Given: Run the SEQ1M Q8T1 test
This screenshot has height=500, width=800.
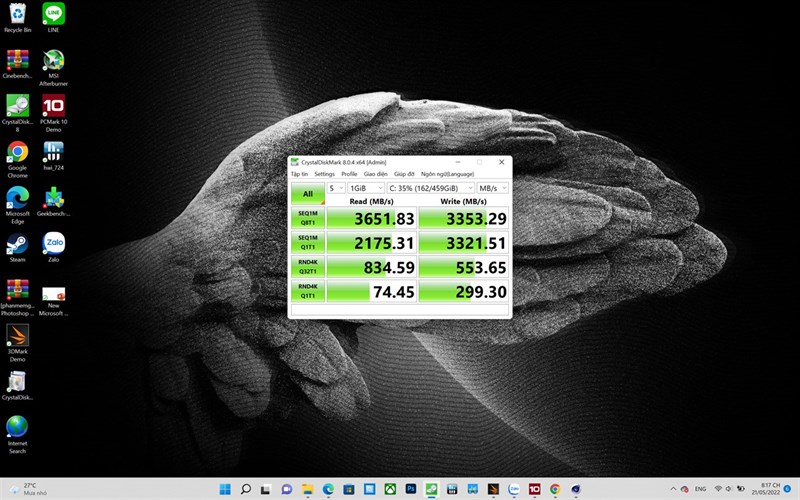Looking at the screenshot, I should click(308, 218).
